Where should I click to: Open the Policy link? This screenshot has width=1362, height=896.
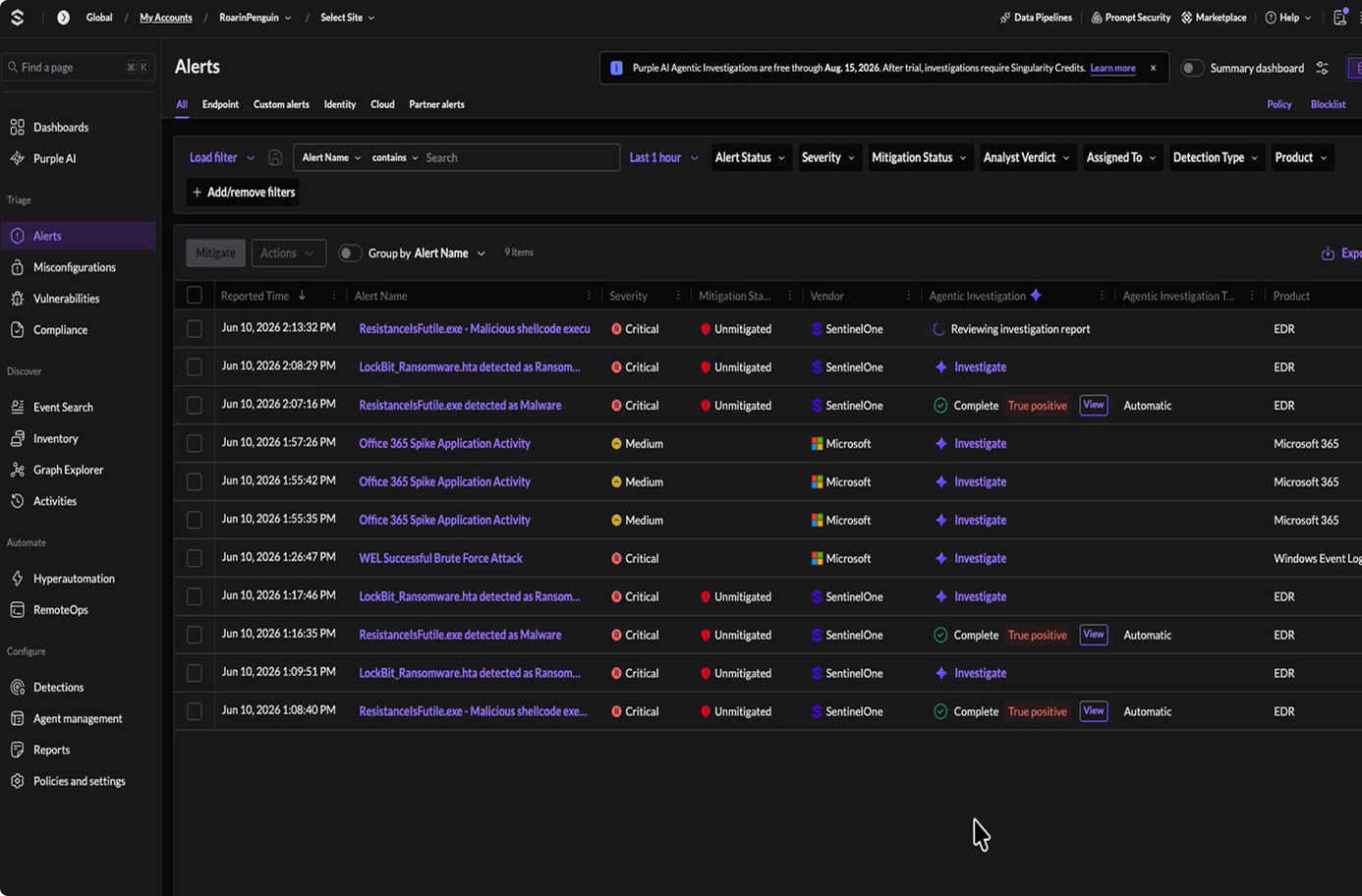click(x=1278, y=104)
